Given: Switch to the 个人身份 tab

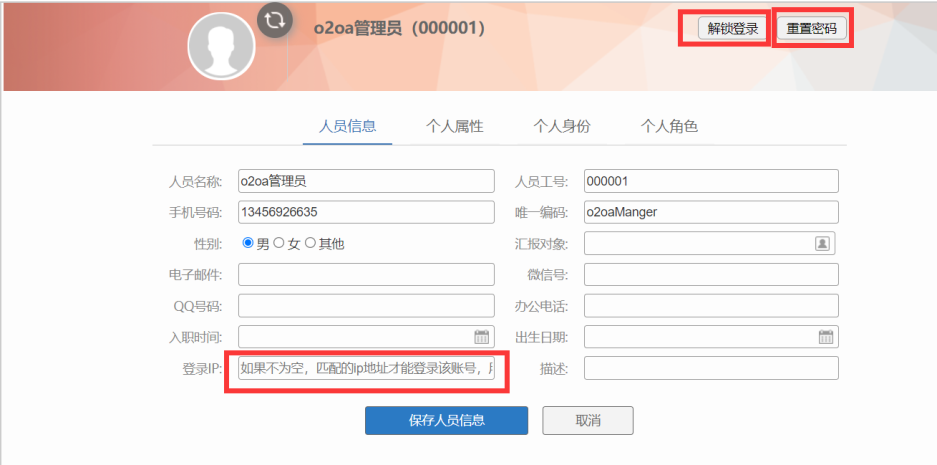Looking at the screenshot, I should point(562,126).
